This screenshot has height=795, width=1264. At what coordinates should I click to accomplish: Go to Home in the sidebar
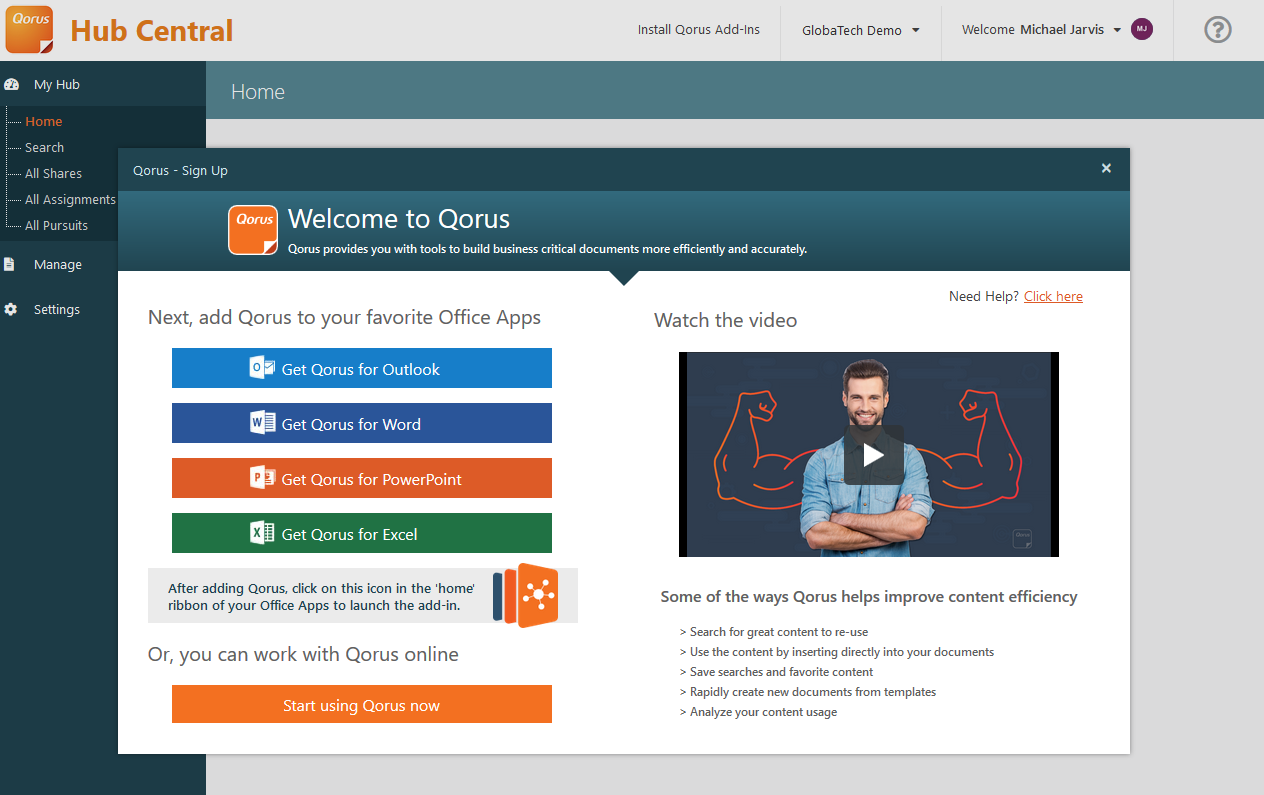44,122
